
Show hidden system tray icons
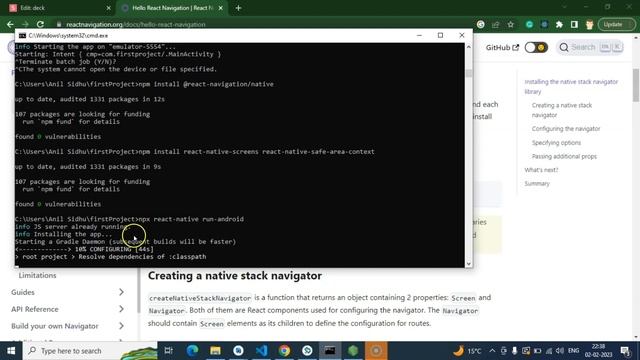pos(492,351)
